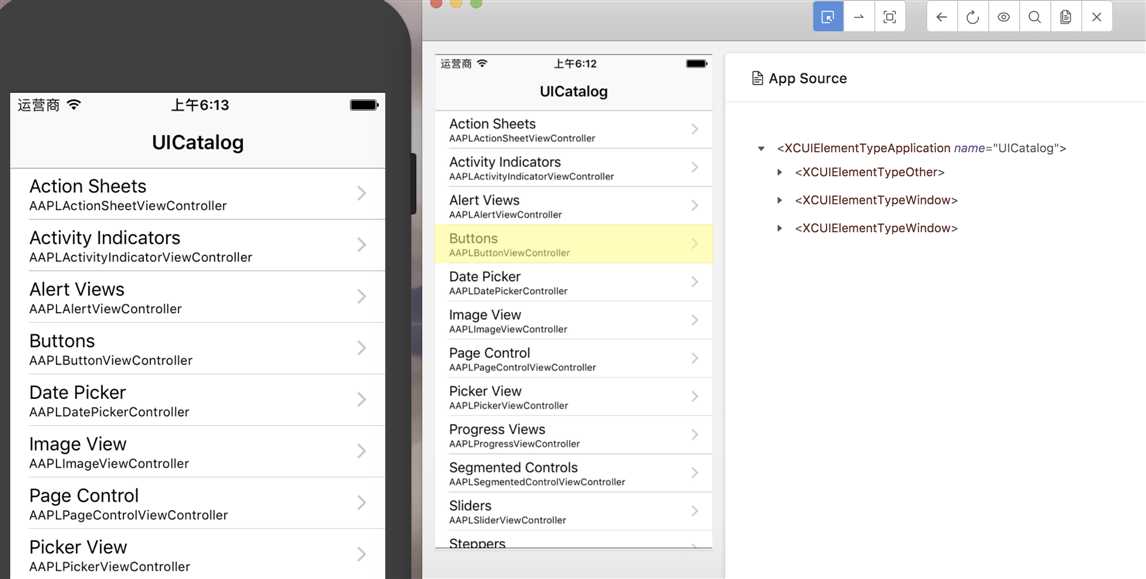This screenshot has height=579, width=1146.
Task: Expand the first XCUIElementTypeWindow node
Action: coord(780,200)
